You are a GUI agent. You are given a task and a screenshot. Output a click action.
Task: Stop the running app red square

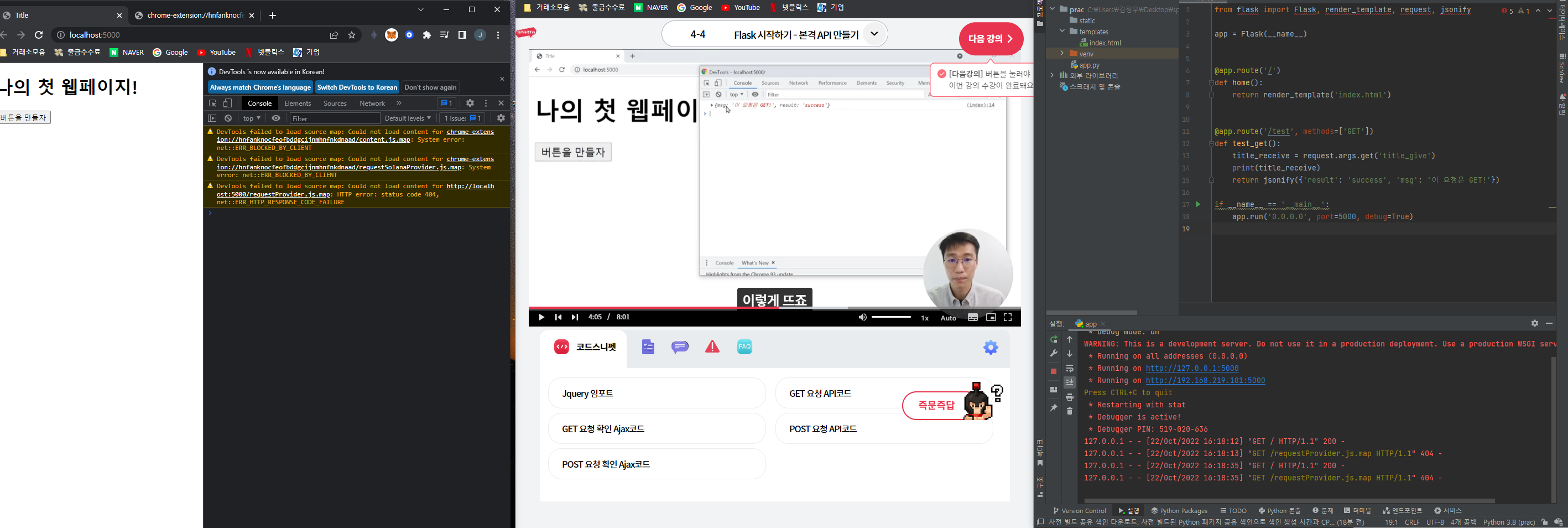click(1054, 371)
